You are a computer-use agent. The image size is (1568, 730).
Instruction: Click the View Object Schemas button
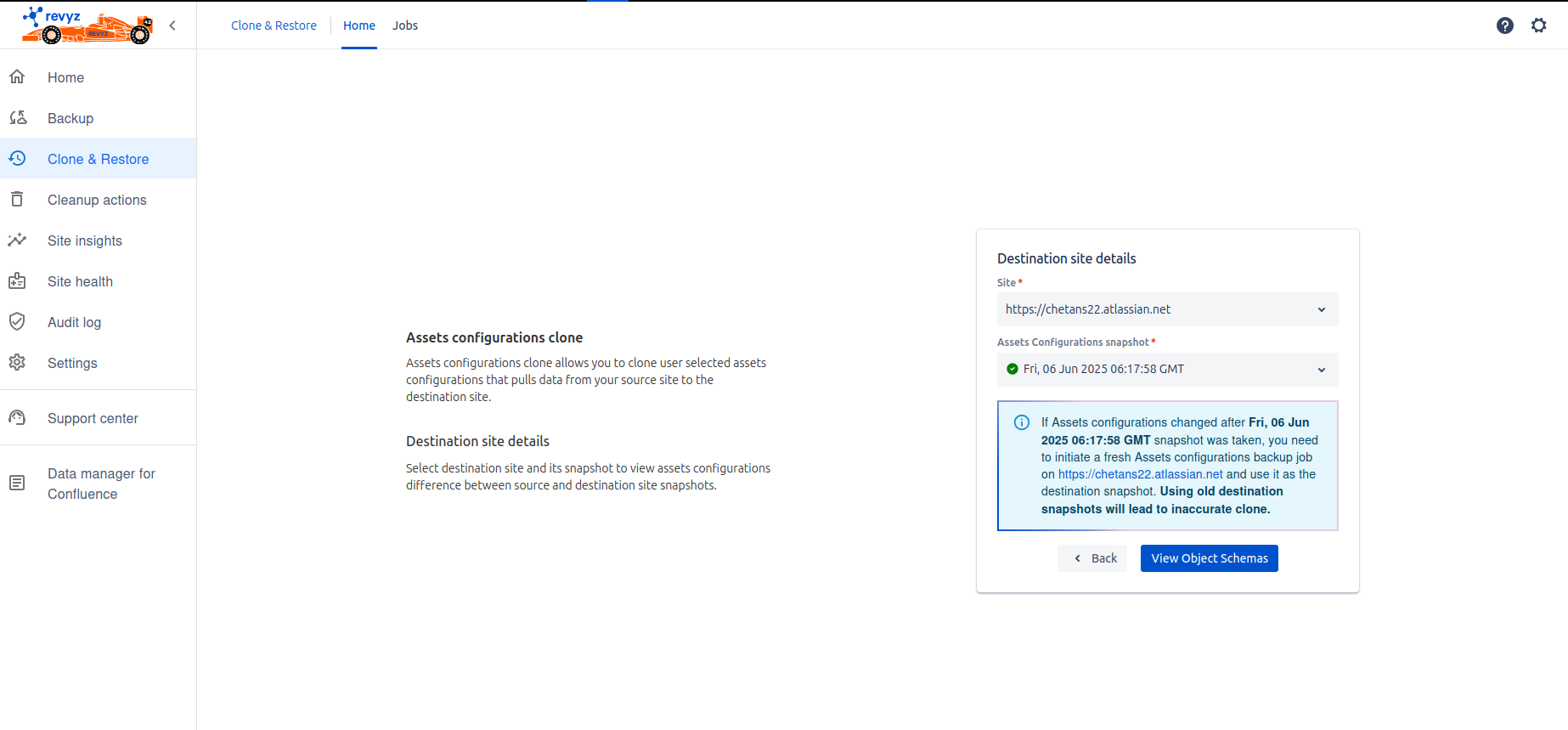1209,558
